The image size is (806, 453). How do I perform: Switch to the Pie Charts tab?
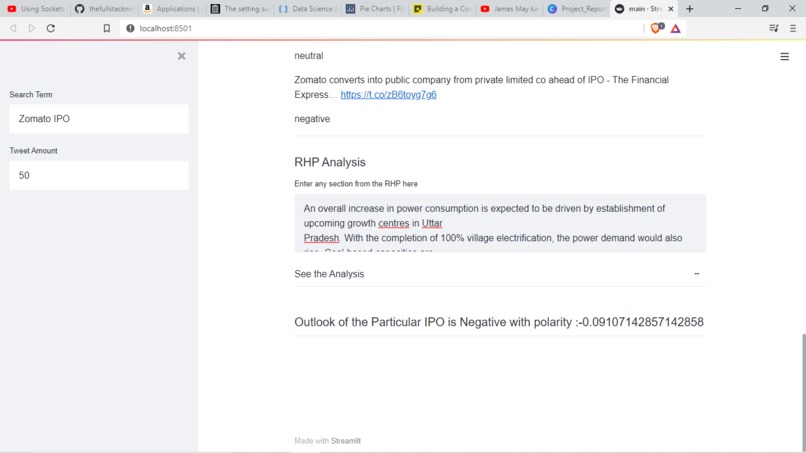(375, 9)
